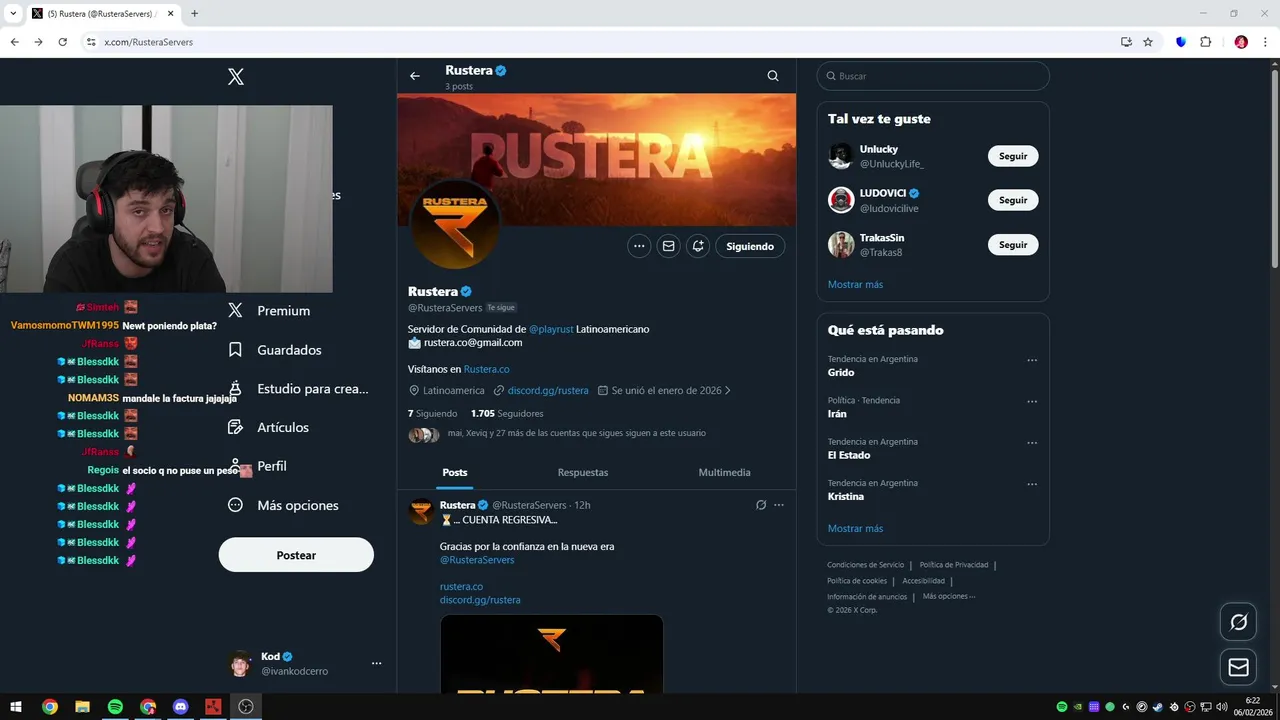Click the Bitwarden shield extension icon
Screen dimensions: 1280x720
(x=1181, y=42)
